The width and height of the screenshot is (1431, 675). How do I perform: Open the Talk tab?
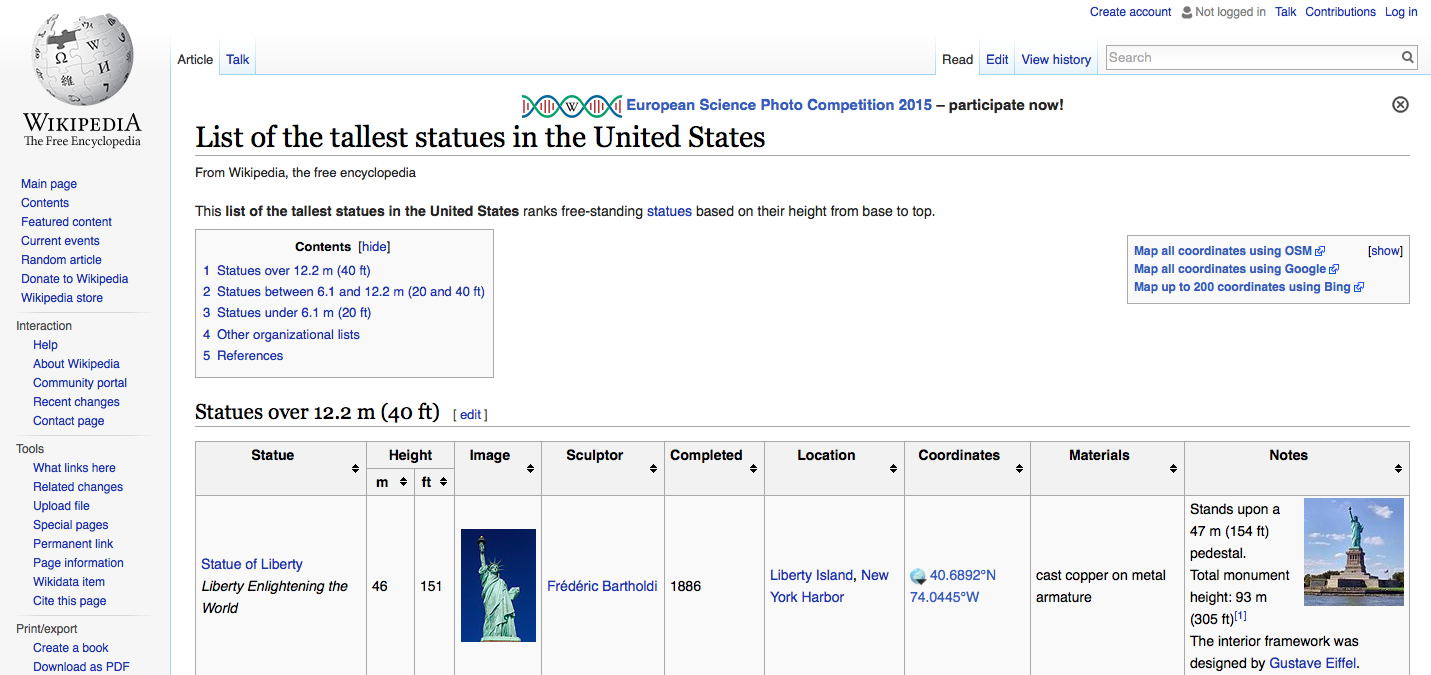click(x=238, y=59)
